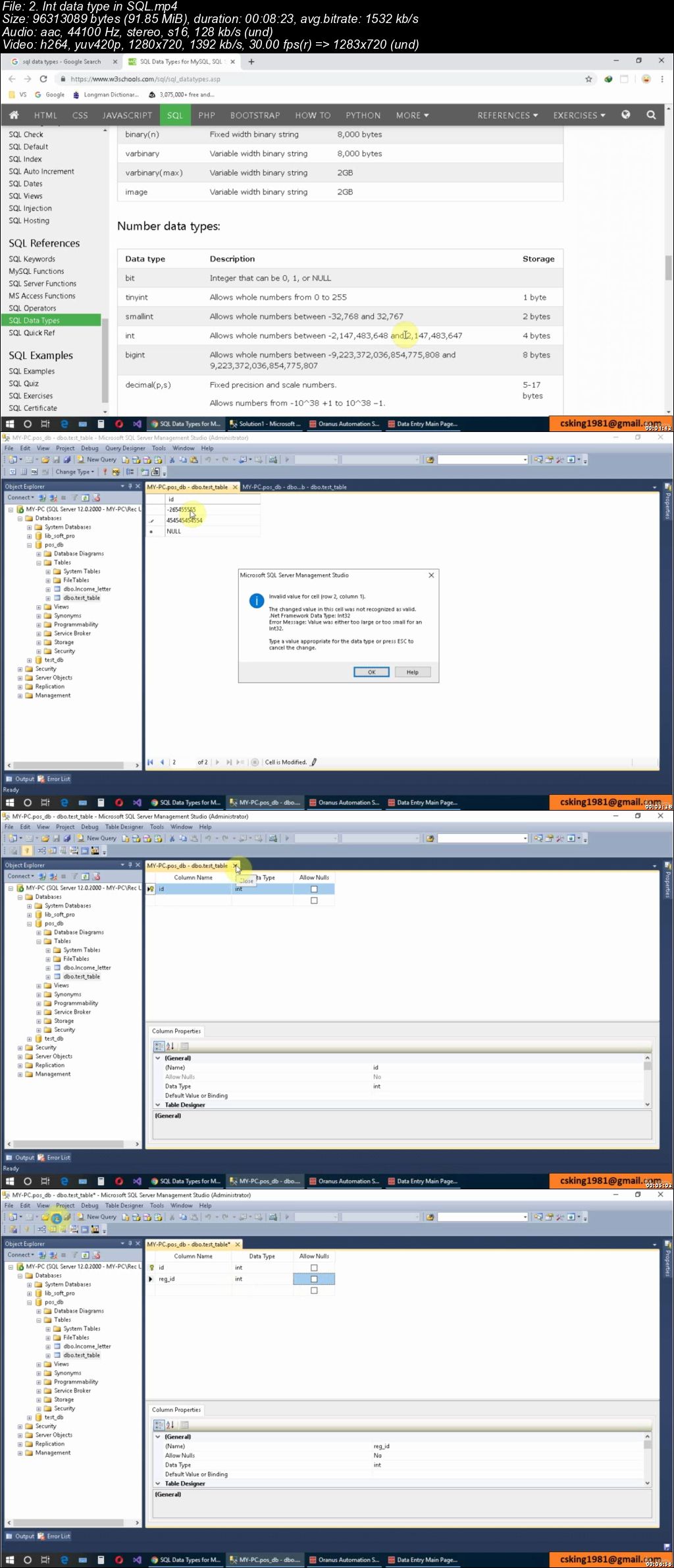
Task: Click OK in the invalid value dialog
Action: click(x=371, y=672)
